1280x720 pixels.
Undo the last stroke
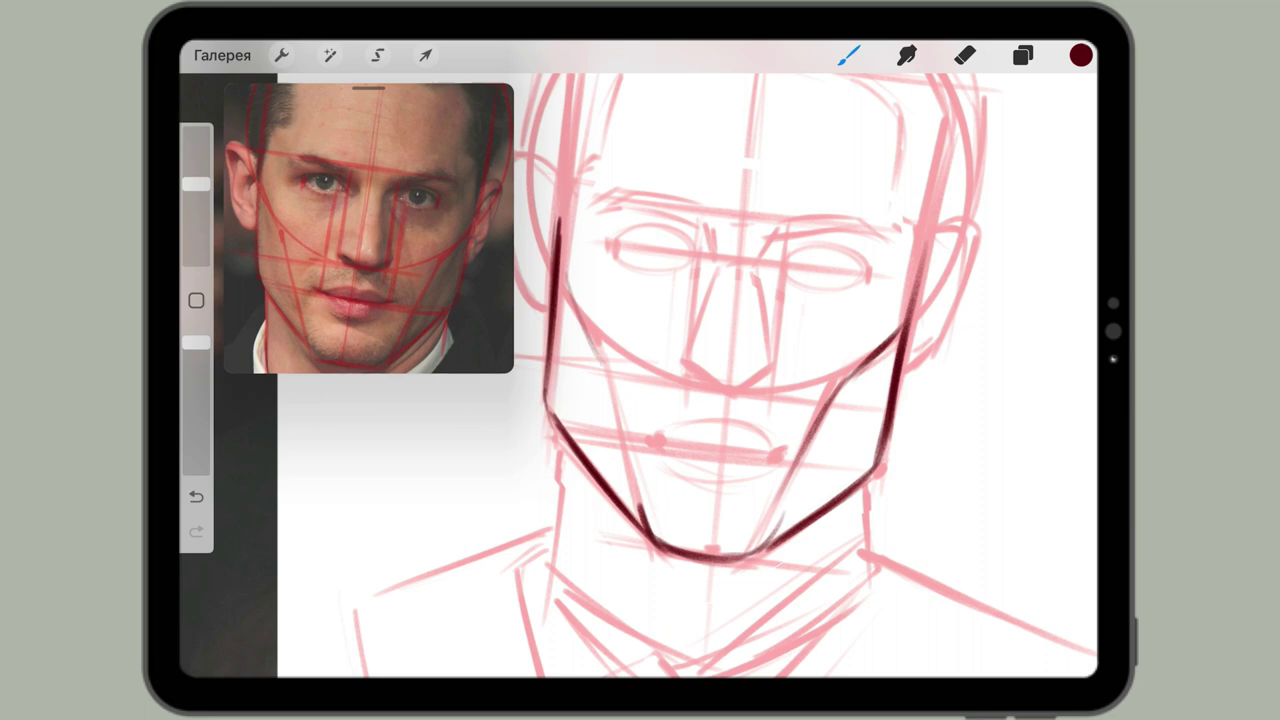click(196, 497)
